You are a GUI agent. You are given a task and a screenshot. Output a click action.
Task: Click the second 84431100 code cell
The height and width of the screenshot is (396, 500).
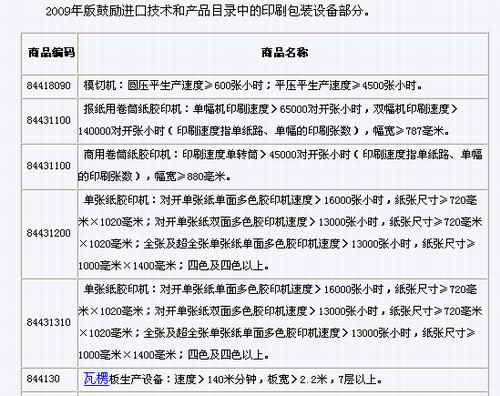click(x=49, y=166)
